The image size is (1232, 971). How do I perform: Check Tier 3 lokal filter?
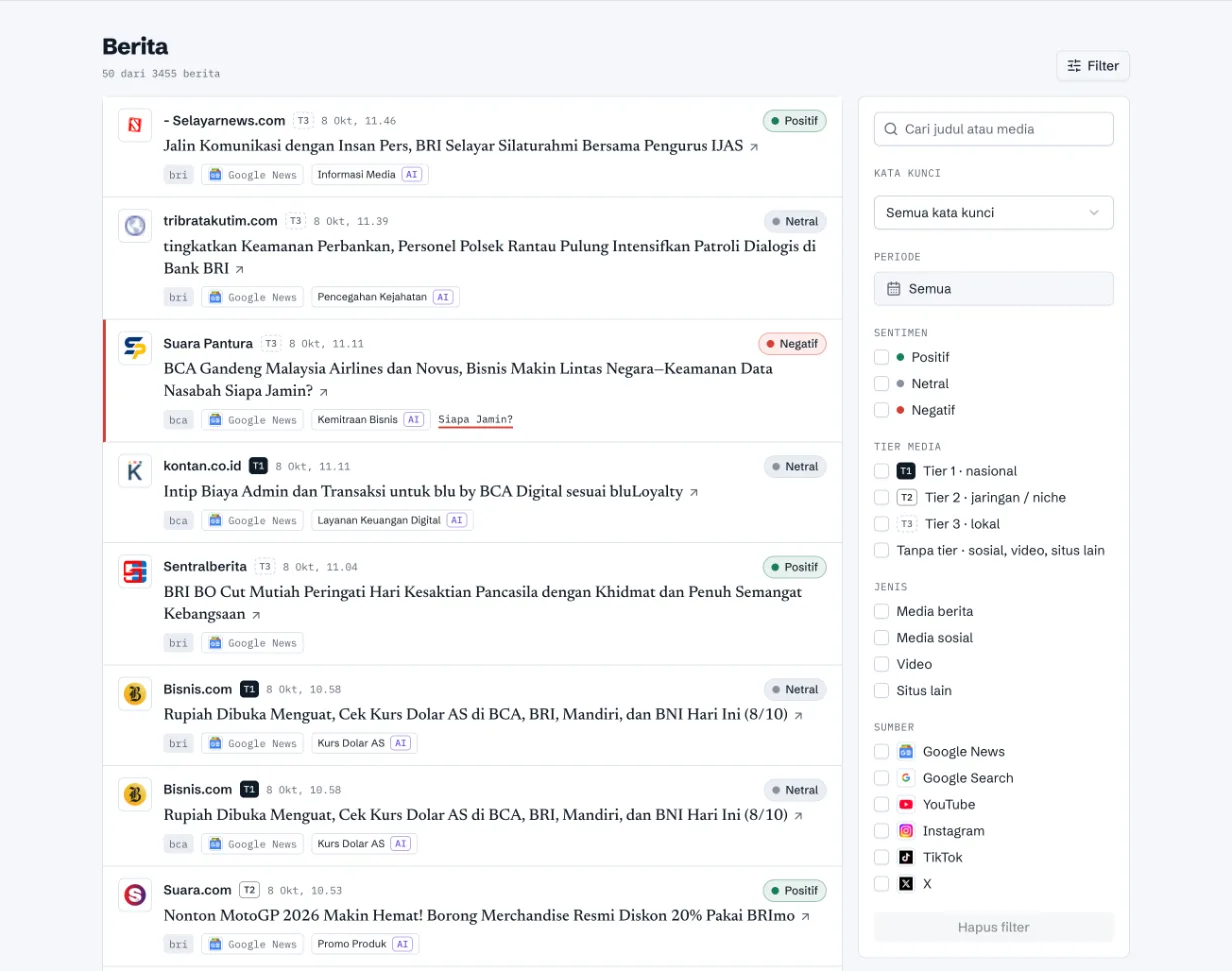[881, 524]
